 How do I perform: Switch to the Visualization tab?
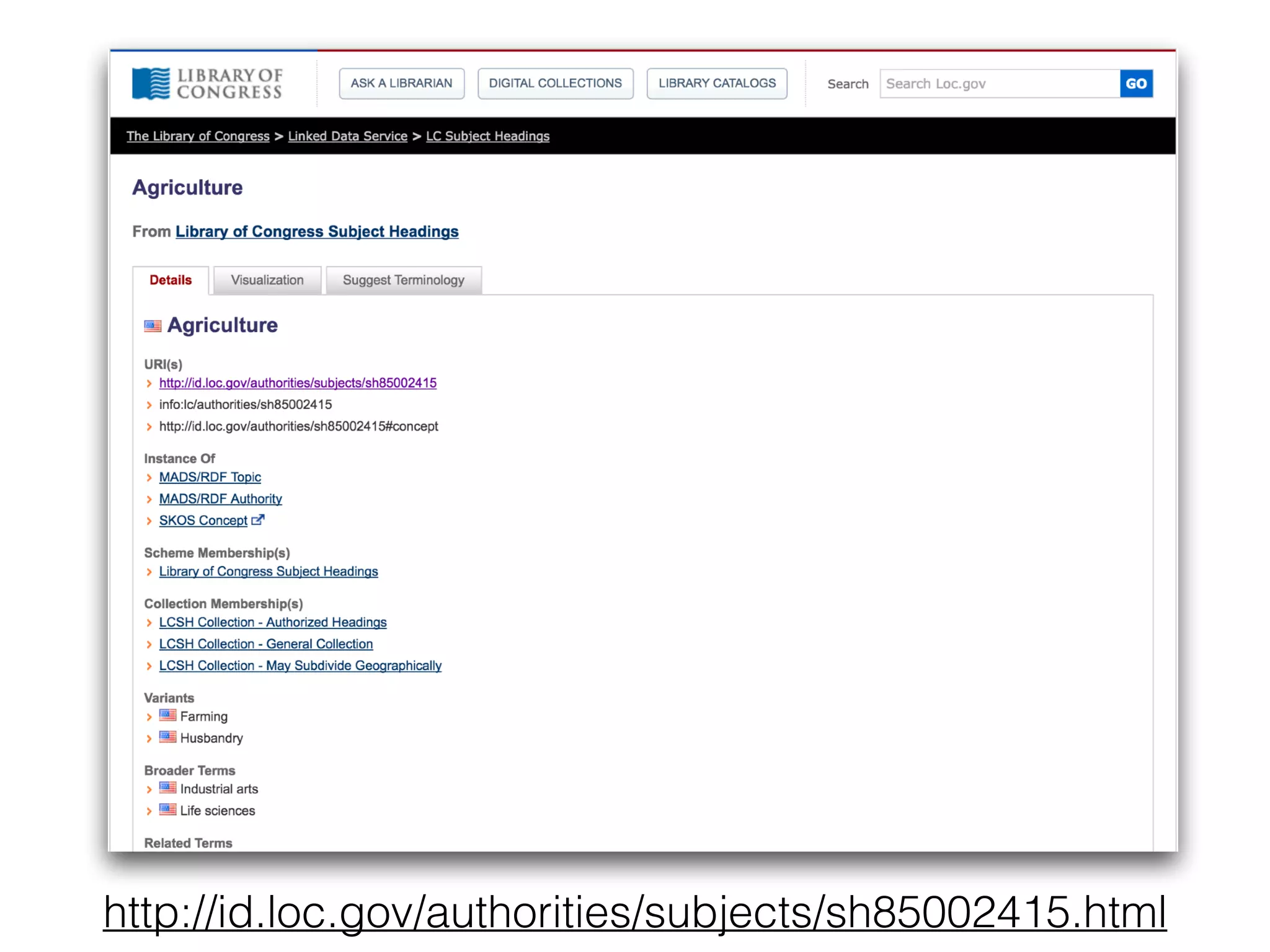pyautogui.click(x=267, y=280)
